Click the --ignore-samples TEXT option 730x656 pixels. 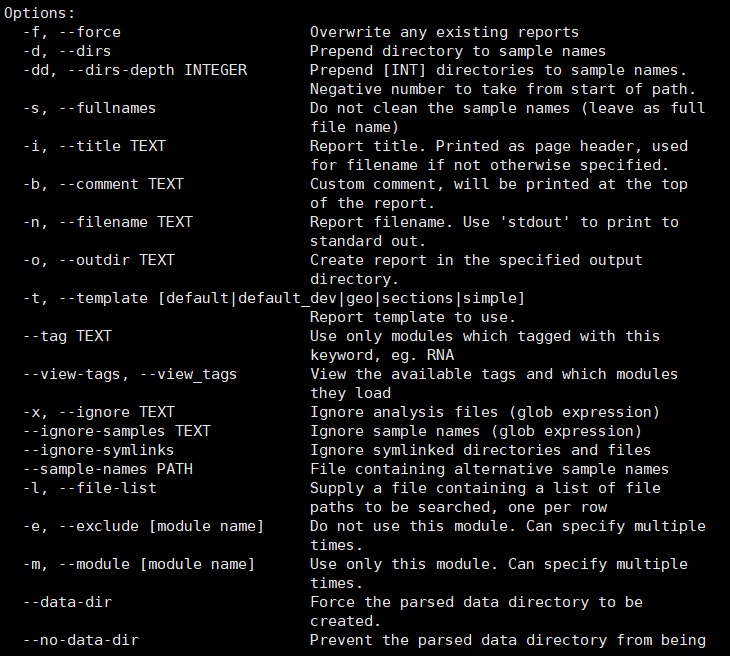click(x=118, y=431)
